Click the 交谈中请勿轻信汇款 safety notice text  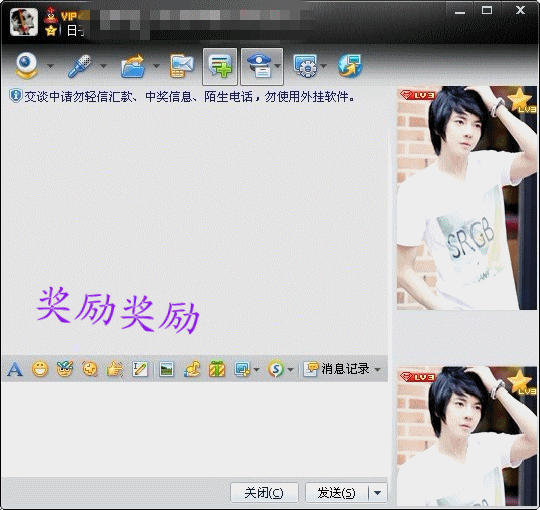click(189, 97)
